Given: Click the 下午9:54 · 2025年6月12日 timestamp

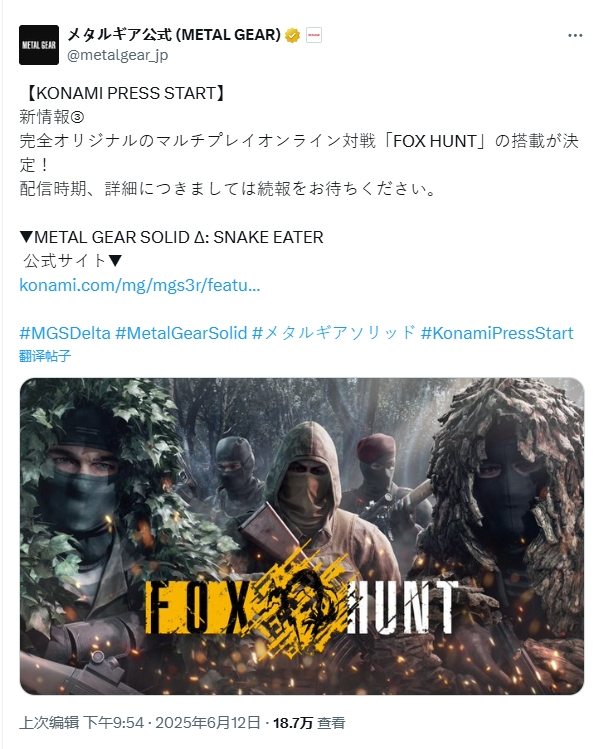Looking at the screenshot, I should point(172,723).
